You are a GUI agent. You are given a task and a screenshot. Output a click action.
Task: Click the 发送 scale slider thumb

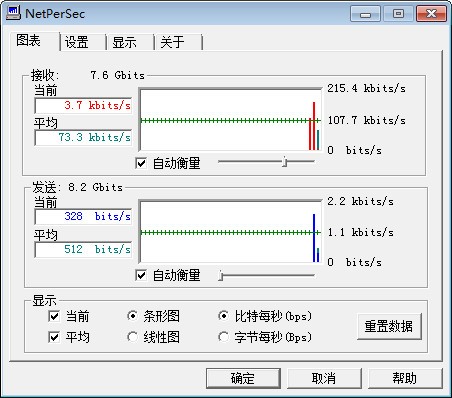(220, 275)
